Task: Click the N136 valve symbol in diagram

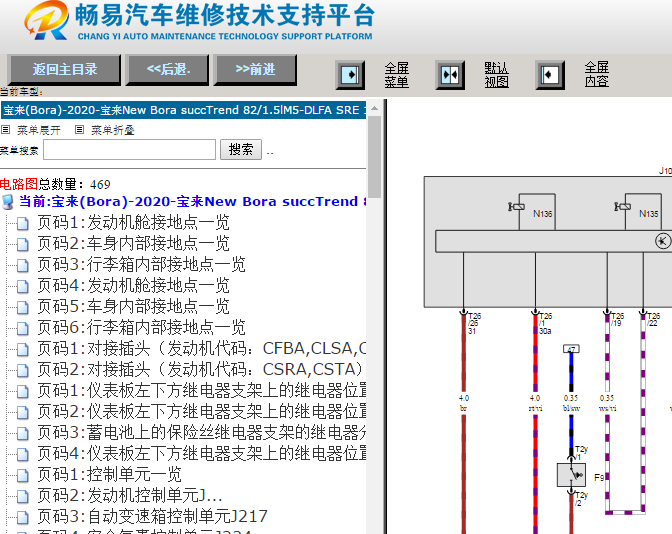Action: (516, 207)
